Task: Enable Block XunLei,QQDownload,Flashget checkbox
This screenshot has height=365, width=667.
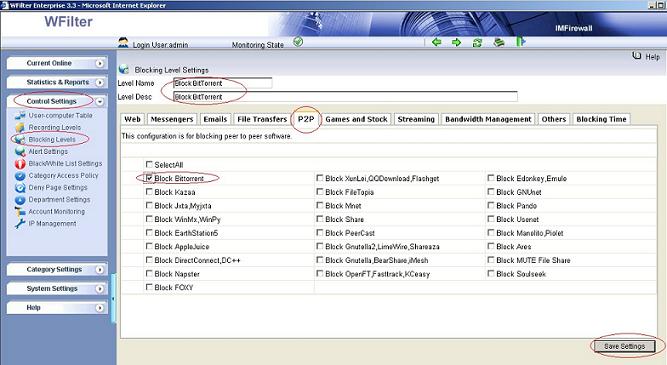Action: [320, 178]
